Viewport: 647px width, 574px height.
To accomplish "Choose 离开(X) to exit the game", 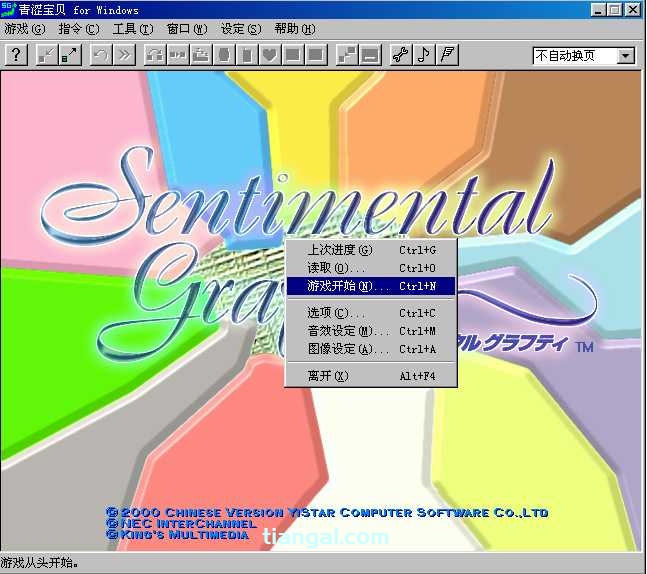I will 371,376.
